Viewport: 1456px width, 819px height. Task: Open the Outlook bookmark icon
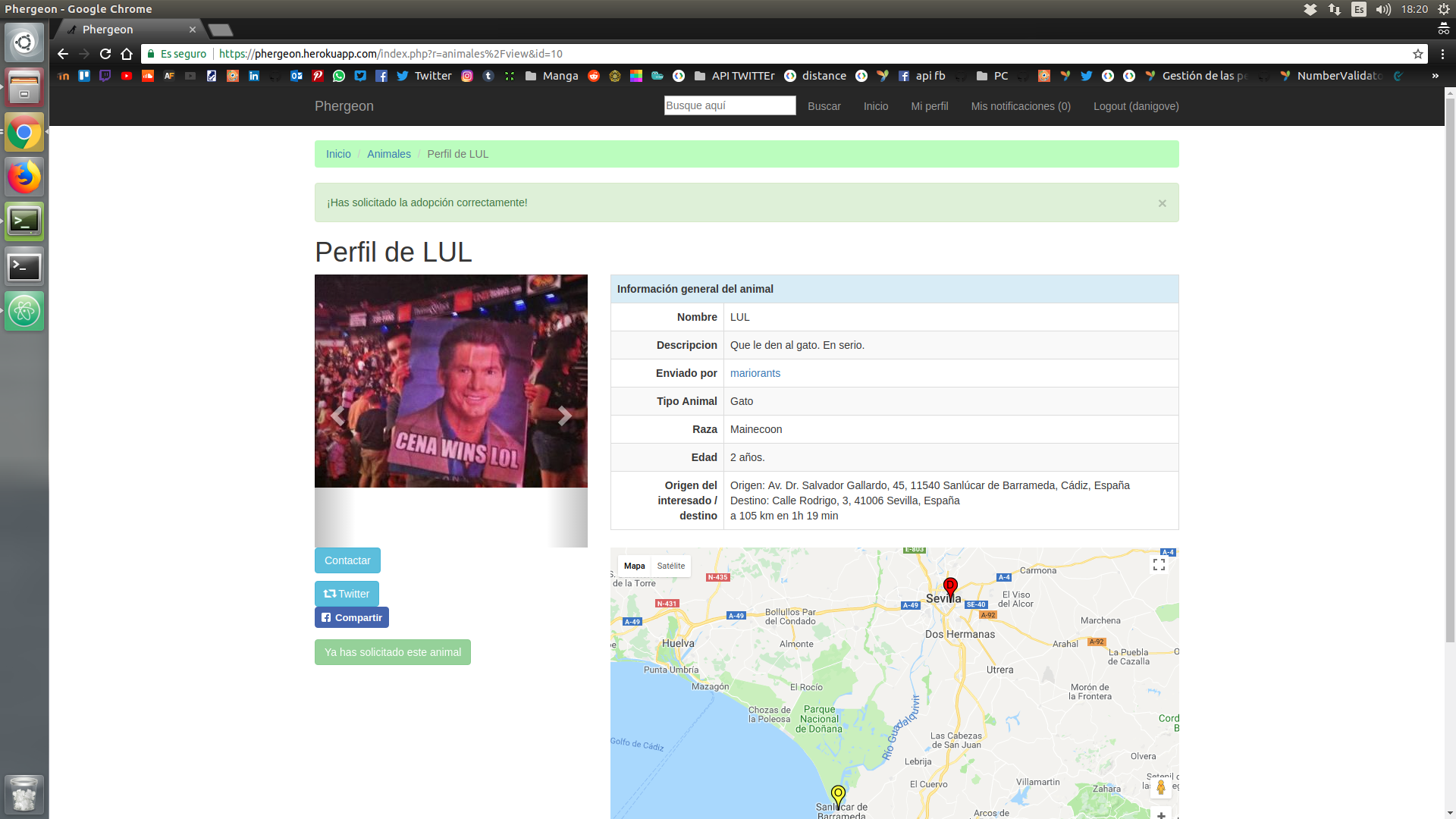297,76
